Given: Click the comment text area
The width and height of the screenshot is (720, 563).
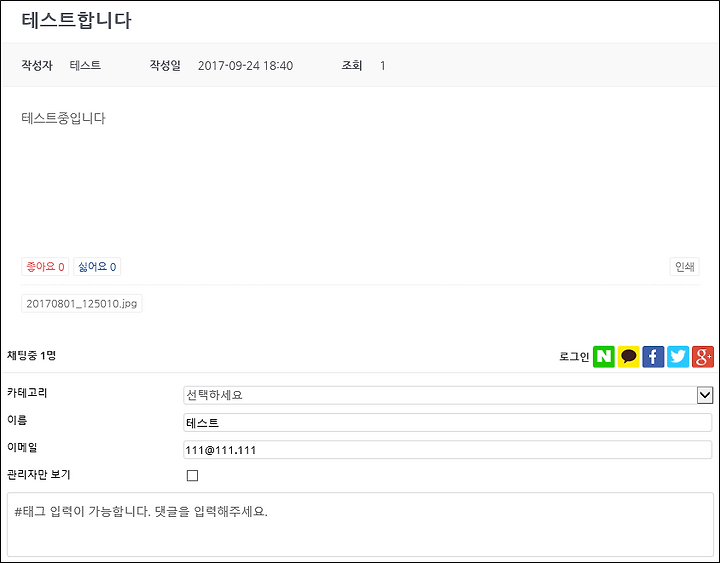Looking at the screenshot, I should (360, 525).
